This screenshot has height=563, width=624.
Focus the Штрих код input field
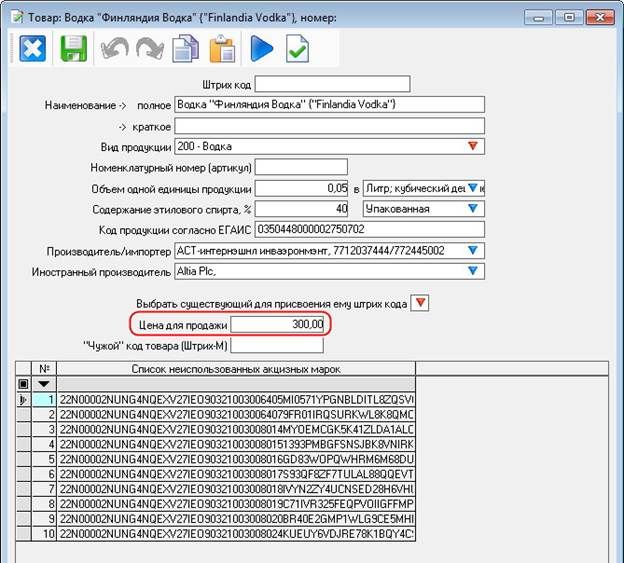tap(332, 84)
